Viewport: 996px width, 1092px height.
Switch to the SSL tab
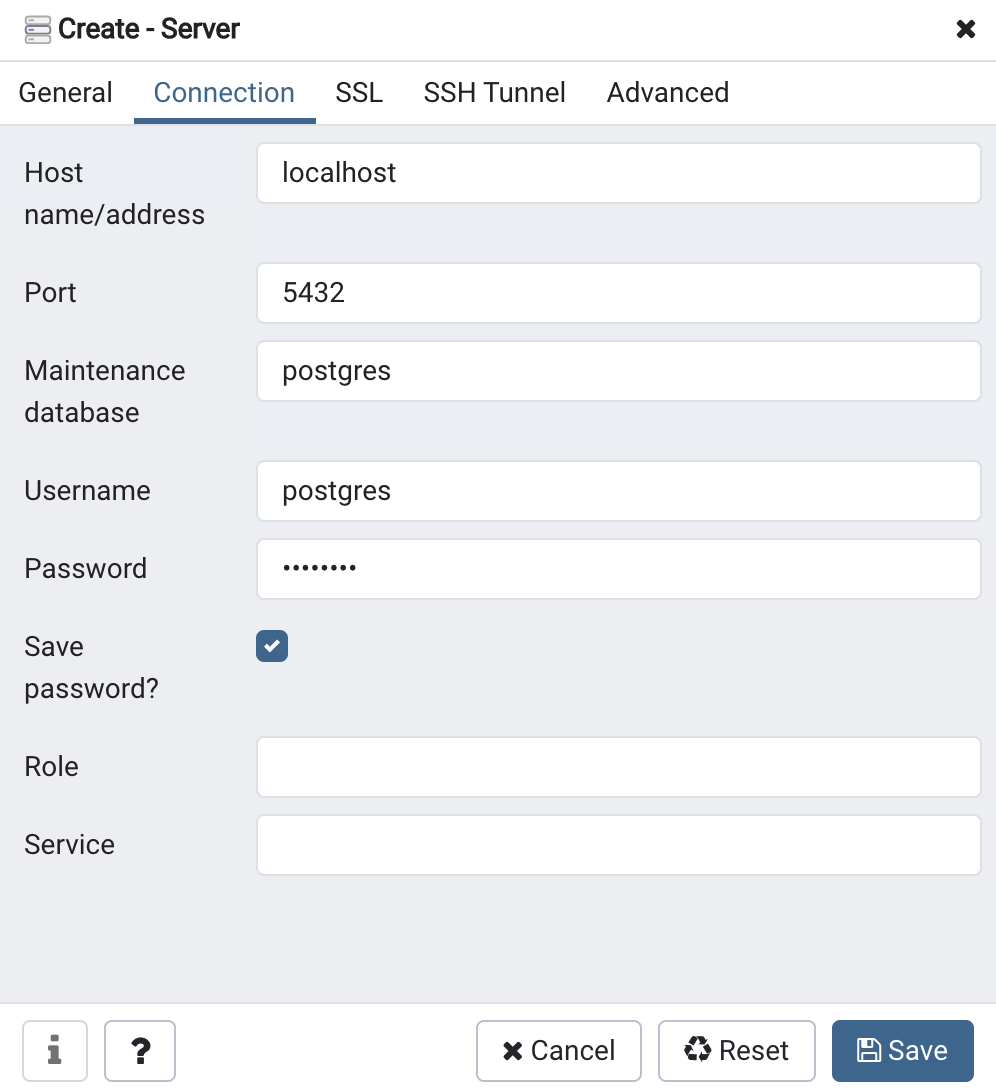tap(358, 92)
